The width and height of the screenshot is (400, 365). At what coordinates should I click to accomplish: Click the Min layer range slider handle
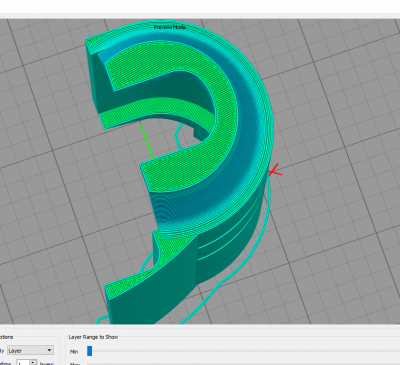89,351
